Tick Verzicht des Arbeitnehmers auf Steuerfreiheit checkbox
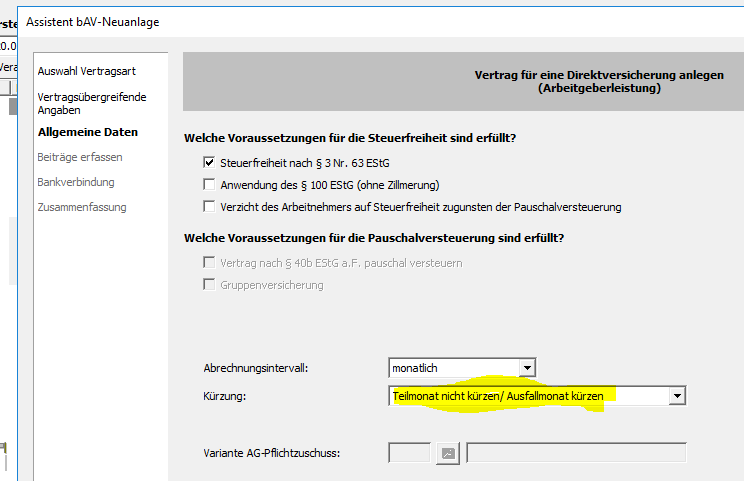 click(x=209, y=207)
